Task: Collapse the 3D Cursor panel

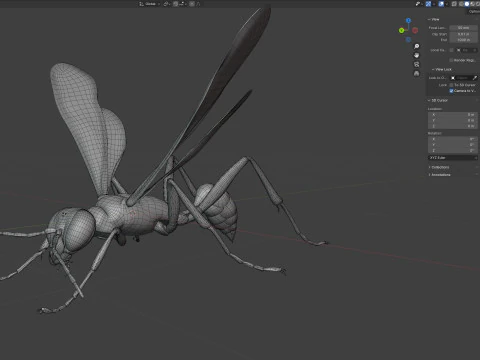Action: coord(438,100)
